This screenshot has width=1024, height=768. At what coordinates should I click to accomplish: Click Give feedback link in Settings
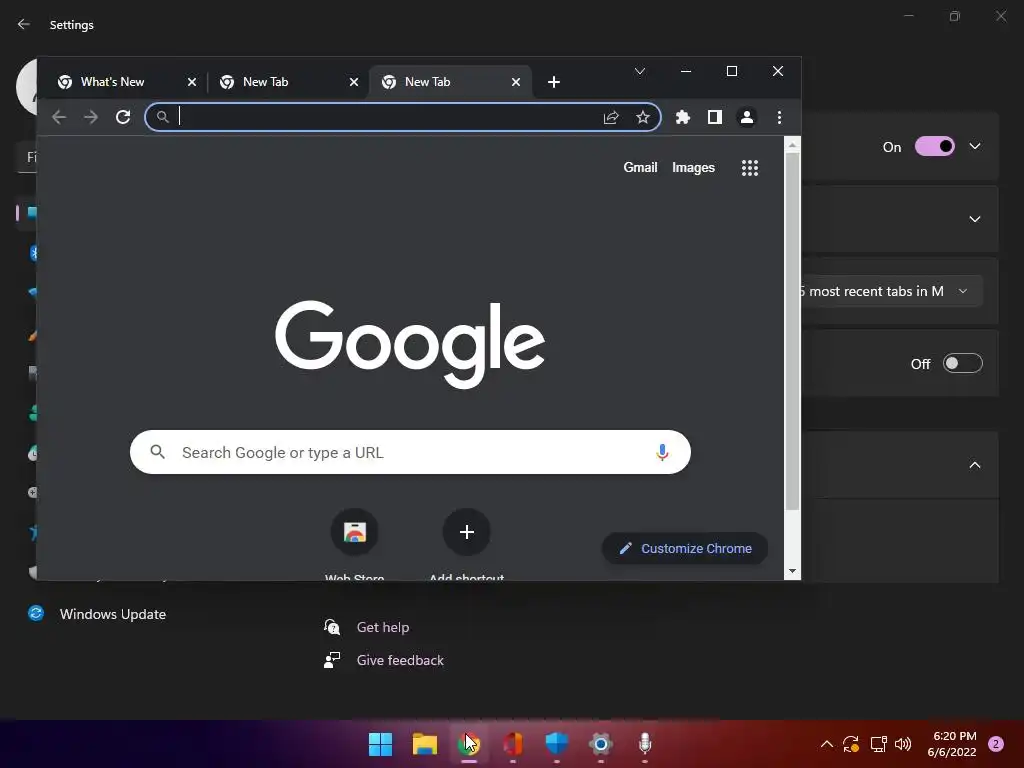(400, 660)
